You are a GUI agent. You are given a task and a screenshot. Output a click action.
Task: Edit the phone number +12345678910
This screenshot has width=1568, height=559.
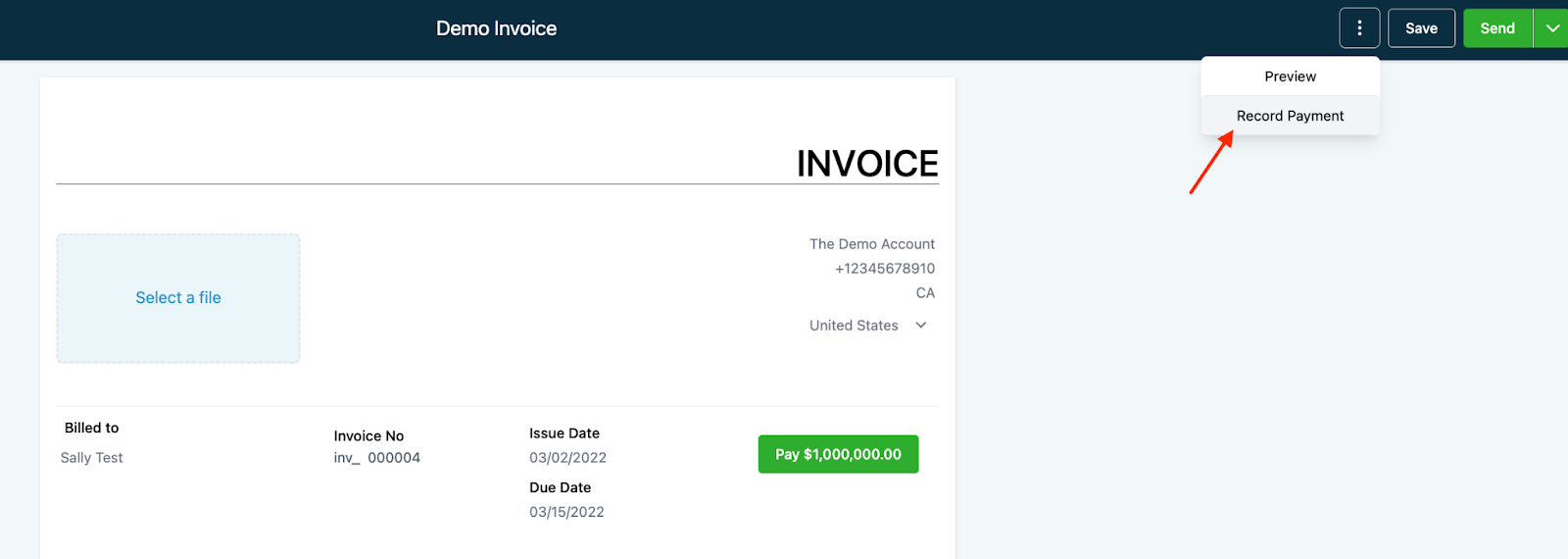885,269
